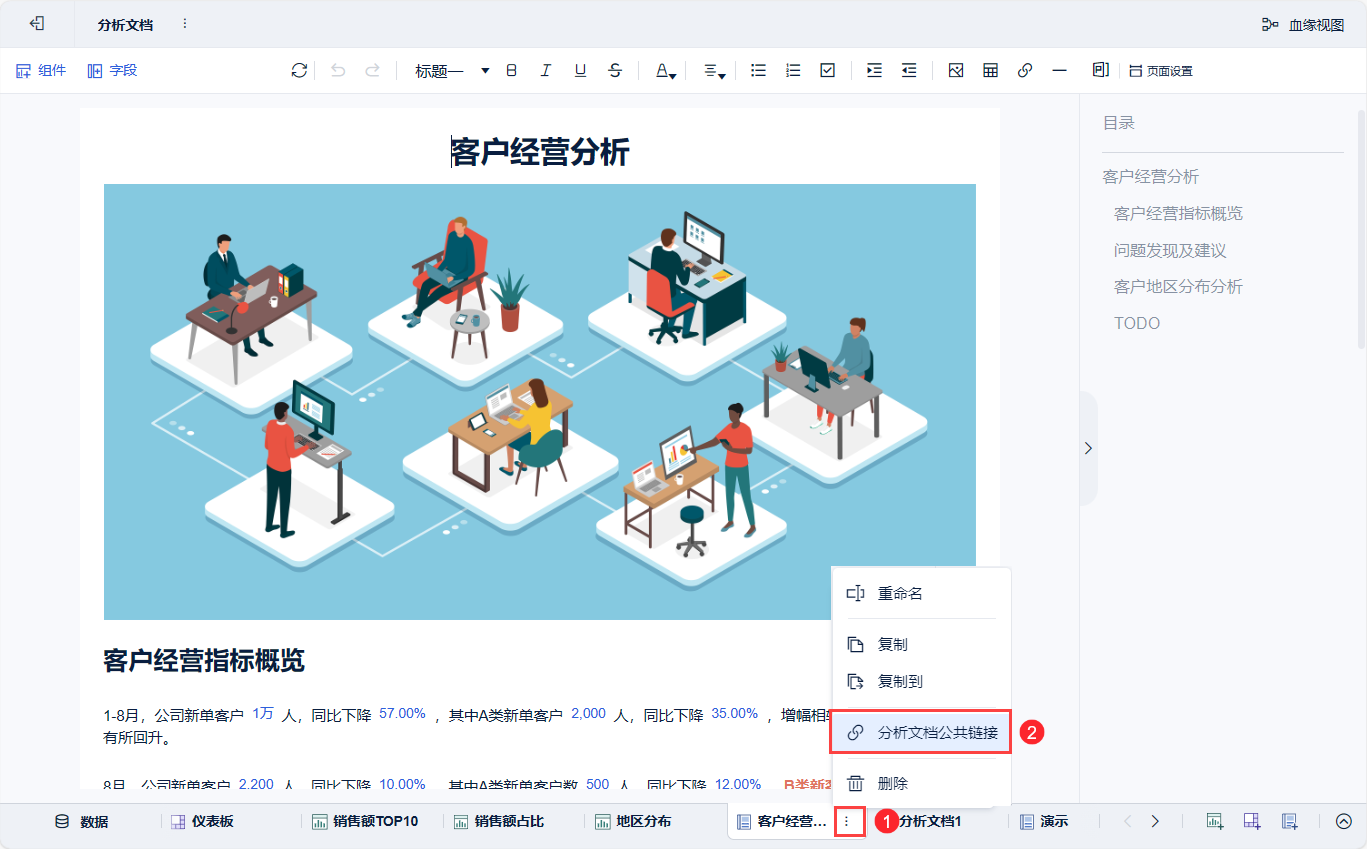Open the font color picker dropdown
Screen dimensions: 1367x849
tap(666, 71)
